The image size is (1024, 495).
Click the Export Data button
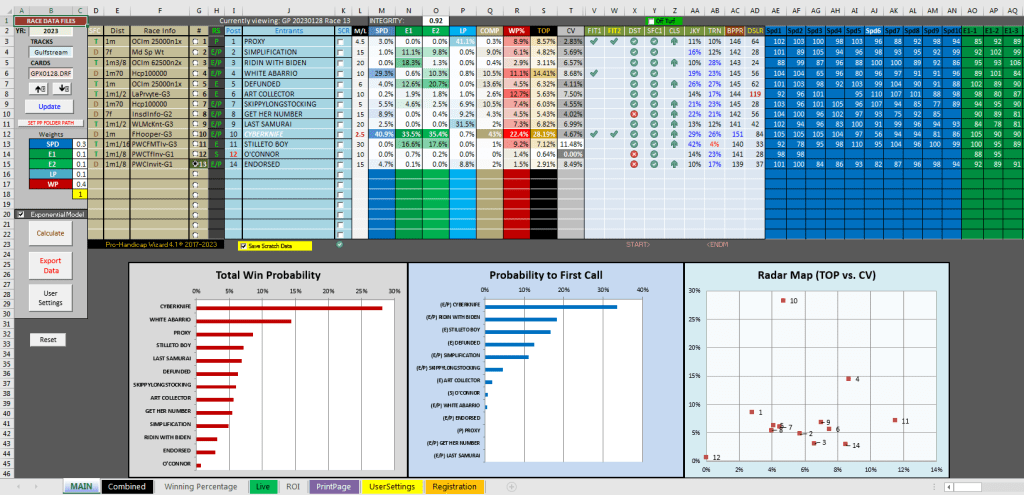tap(50, 266)
